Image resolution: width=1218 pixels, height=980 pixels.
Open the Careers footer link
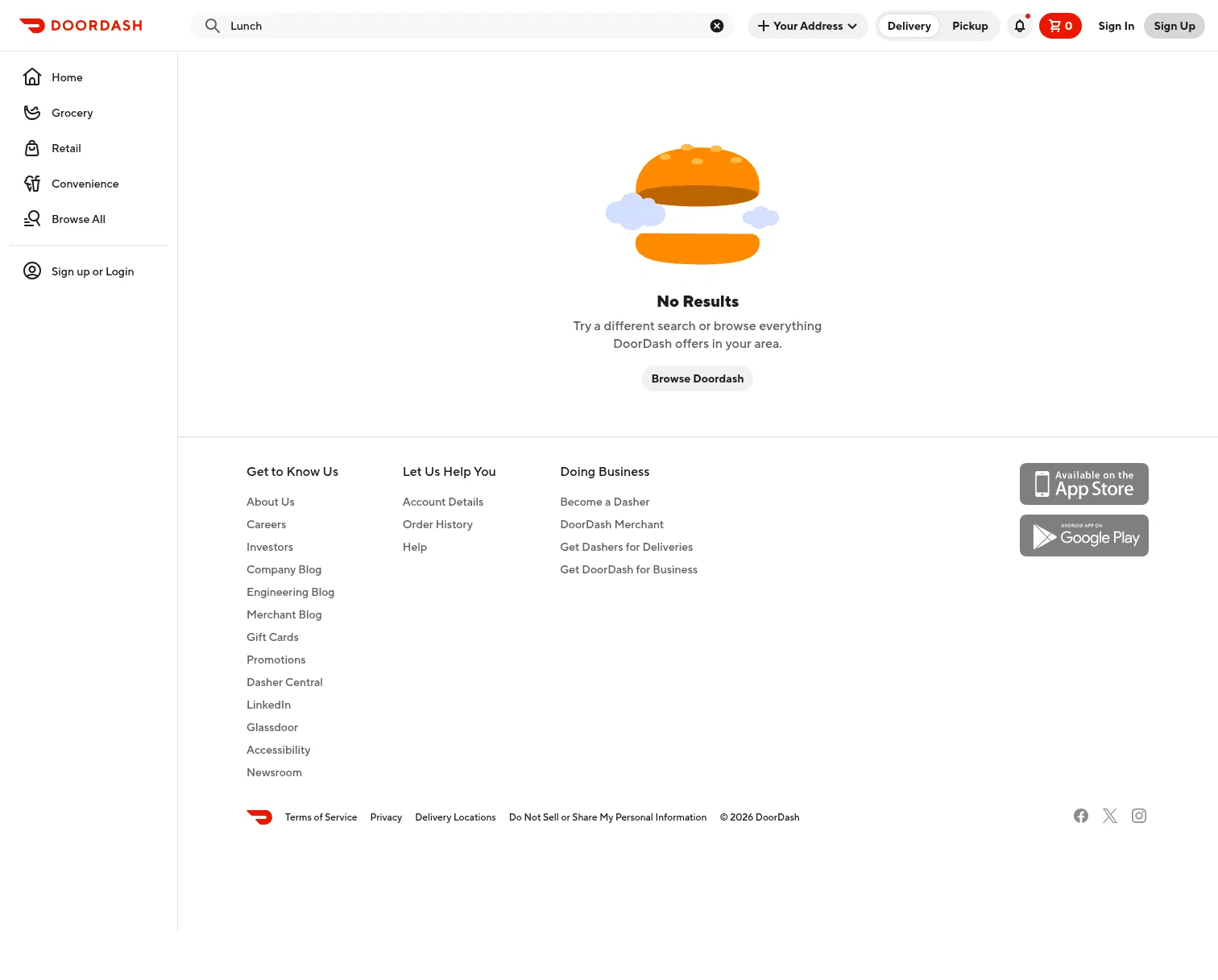266,524
